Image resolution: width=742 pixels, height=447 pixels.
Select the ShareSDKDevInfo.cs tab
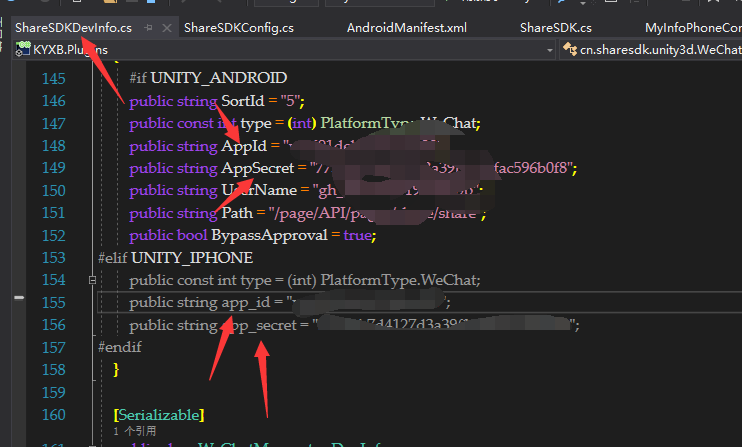pyautogui.click(x=73, y=28)
